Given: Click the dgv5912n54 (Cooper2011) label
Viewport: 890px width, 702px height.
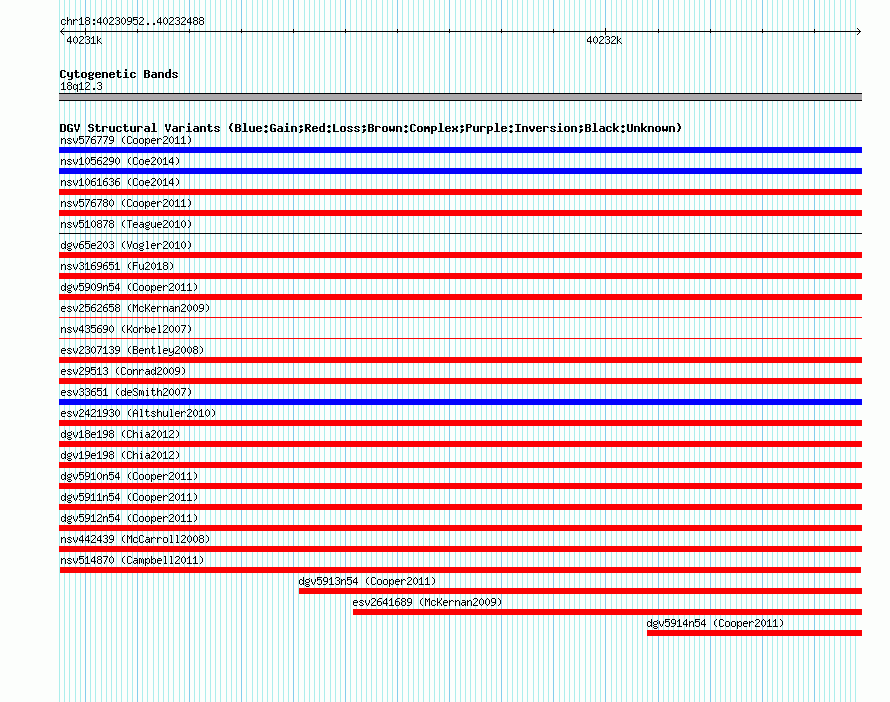Looking at the screenshot, I should 129,518.
